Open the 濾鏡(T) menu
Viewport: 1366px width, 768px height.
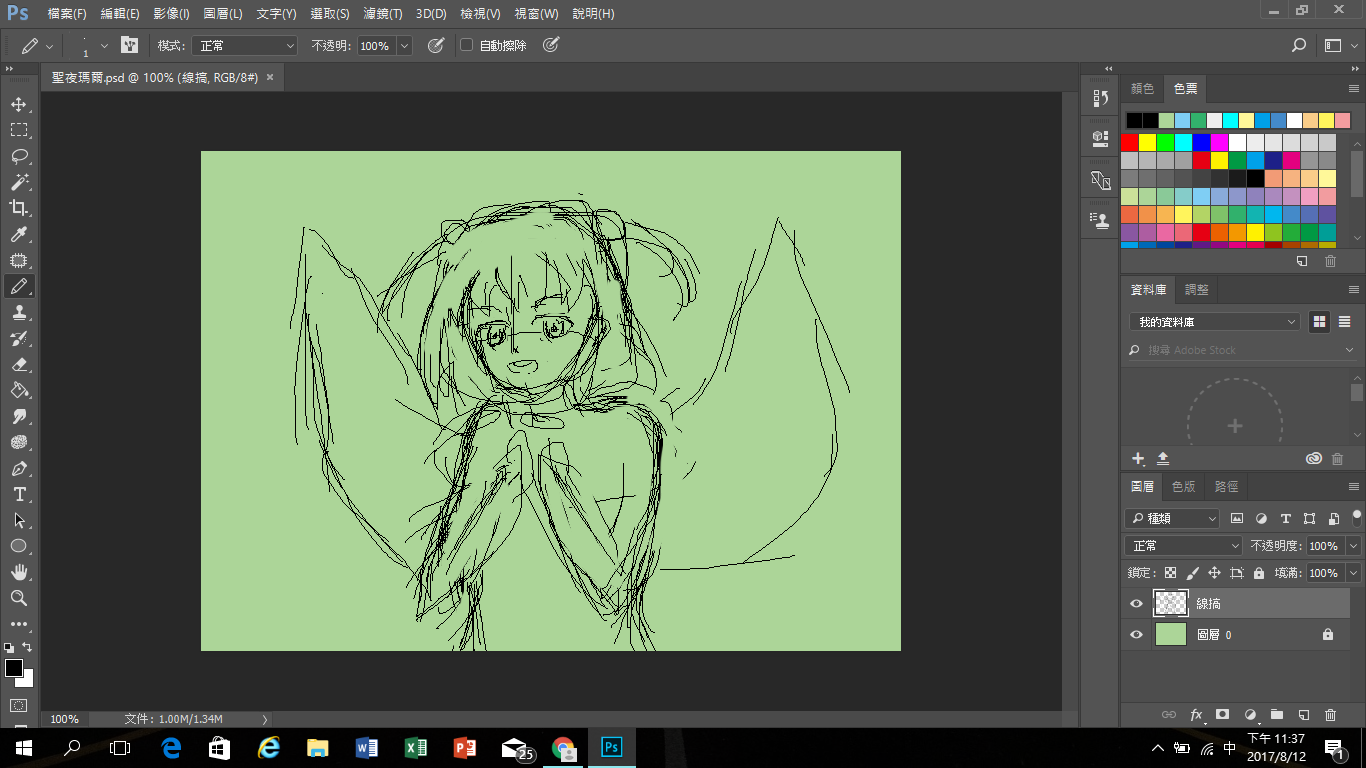tap(384, 14)
